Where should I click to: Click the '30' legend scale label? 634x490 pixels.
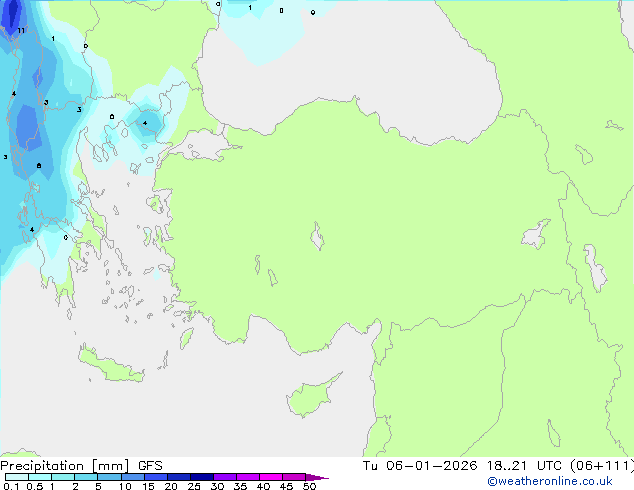tap(217, 486)
